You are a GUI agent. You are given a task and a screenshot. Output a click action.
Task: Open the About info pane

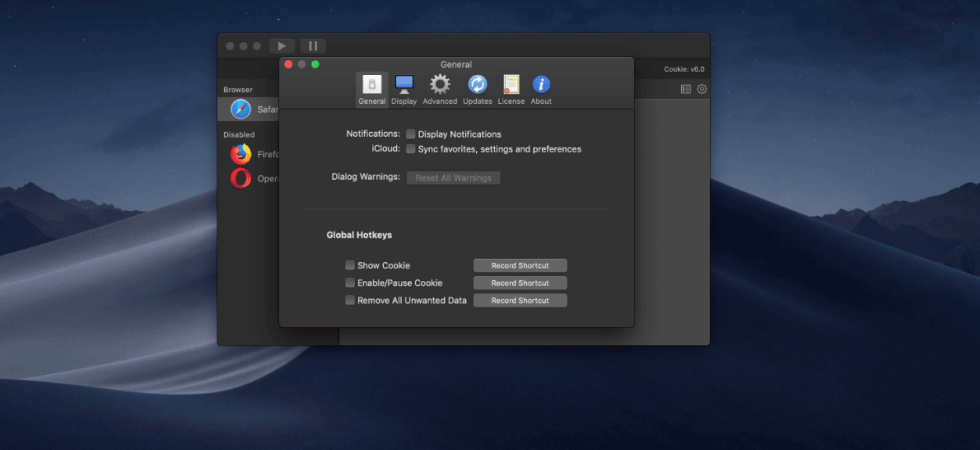pyautogui.click(x=541, y=89)
